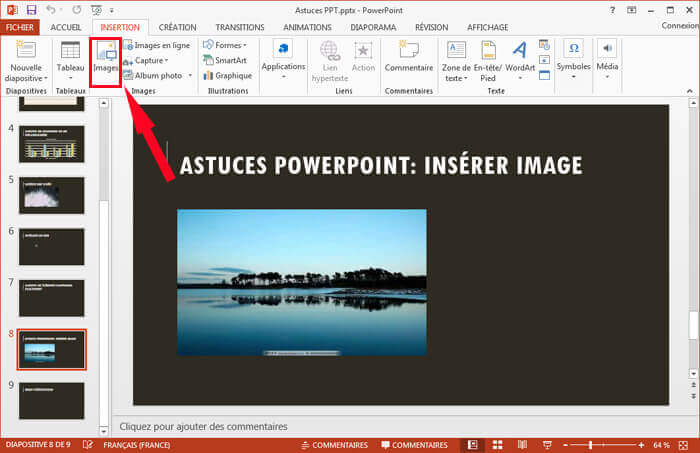Select slide 7 thumbnail
Image resolution: width=700 pixels, height=453 pixels.
(x=51, y=298)
